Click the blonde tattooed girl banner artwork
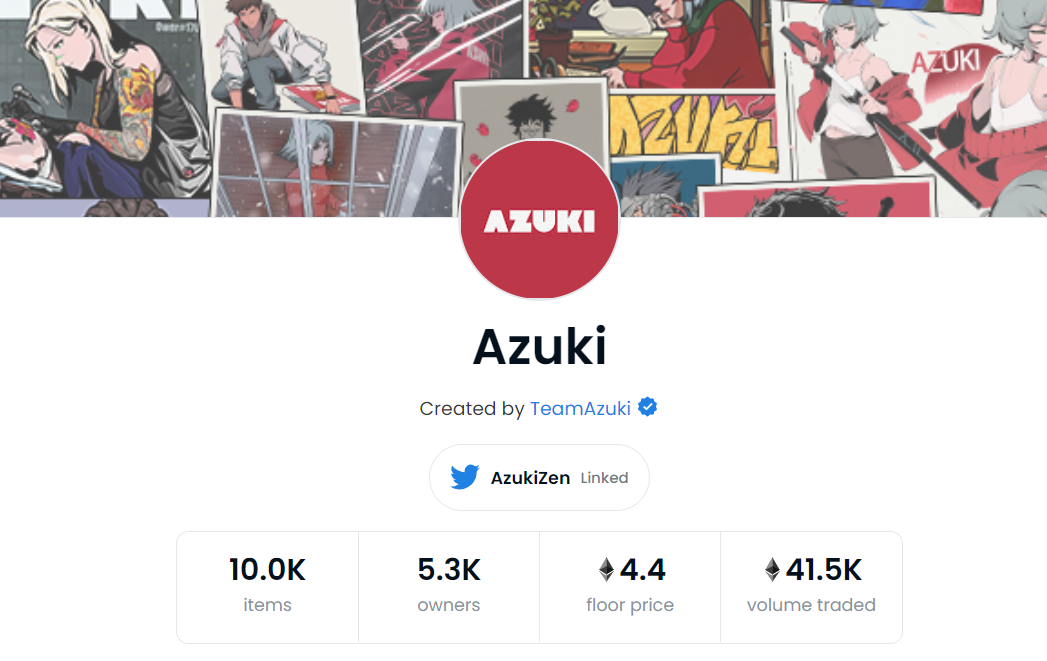 pos(100,100)
